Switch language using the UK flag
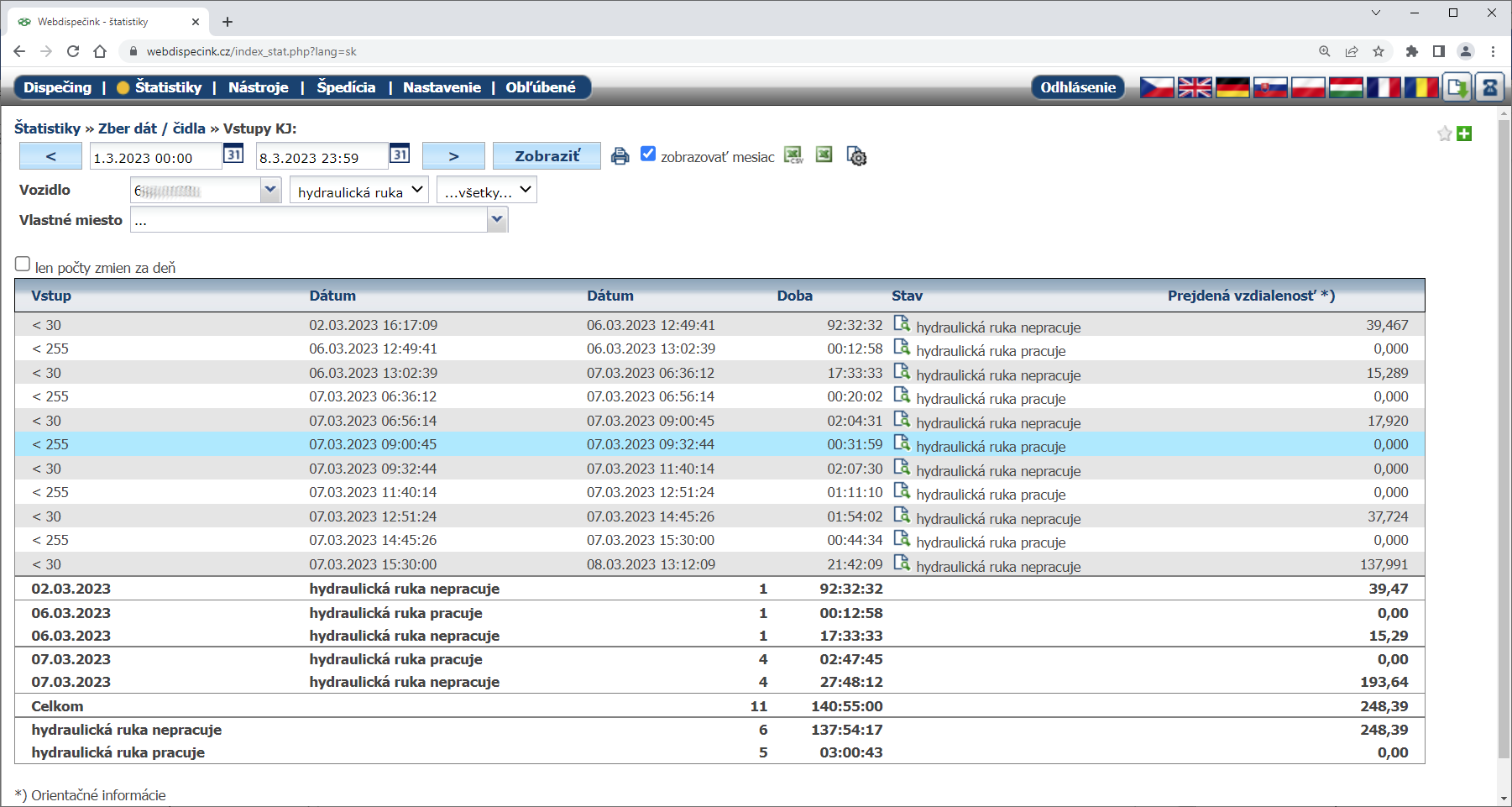The height and width of the screenshot is (807, 1512). (1194, 87)
